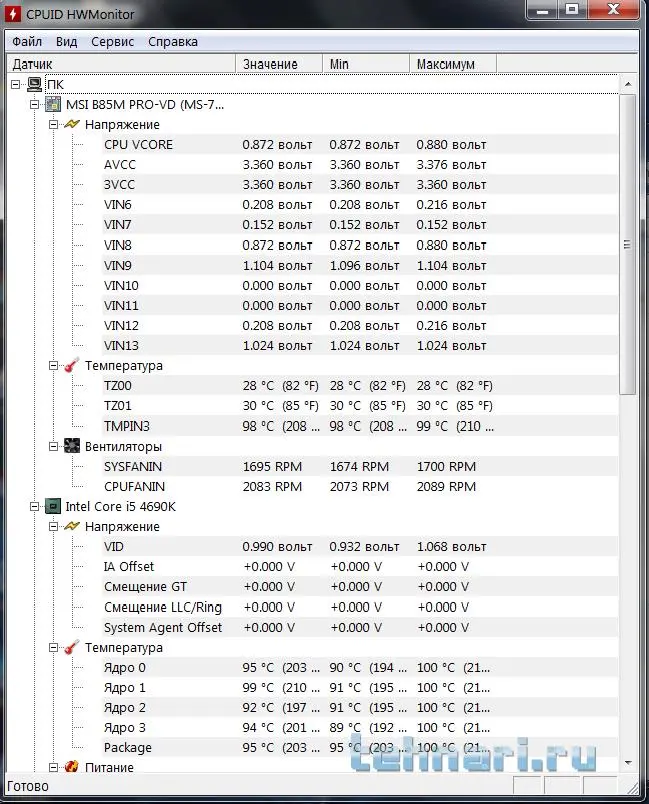Viewport: 649px width, 804px height.
Task: Select the VIN8 row
Action: (x=359, y=245)
